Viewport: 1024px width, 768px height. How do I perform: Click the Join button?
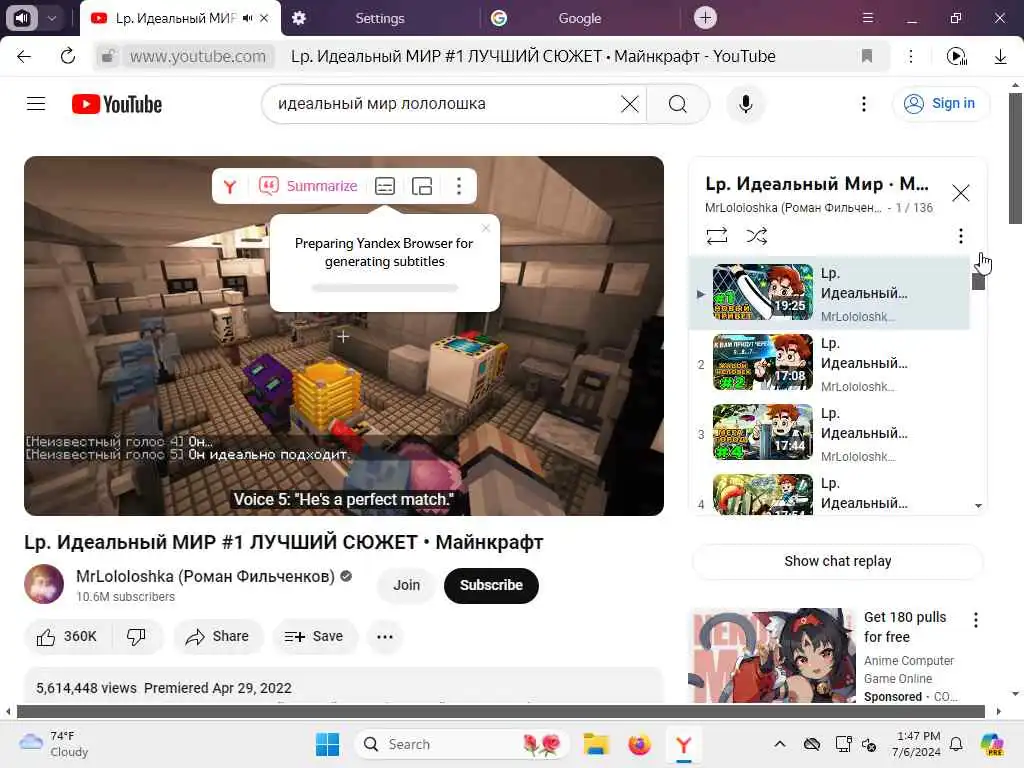pos(406,585)
